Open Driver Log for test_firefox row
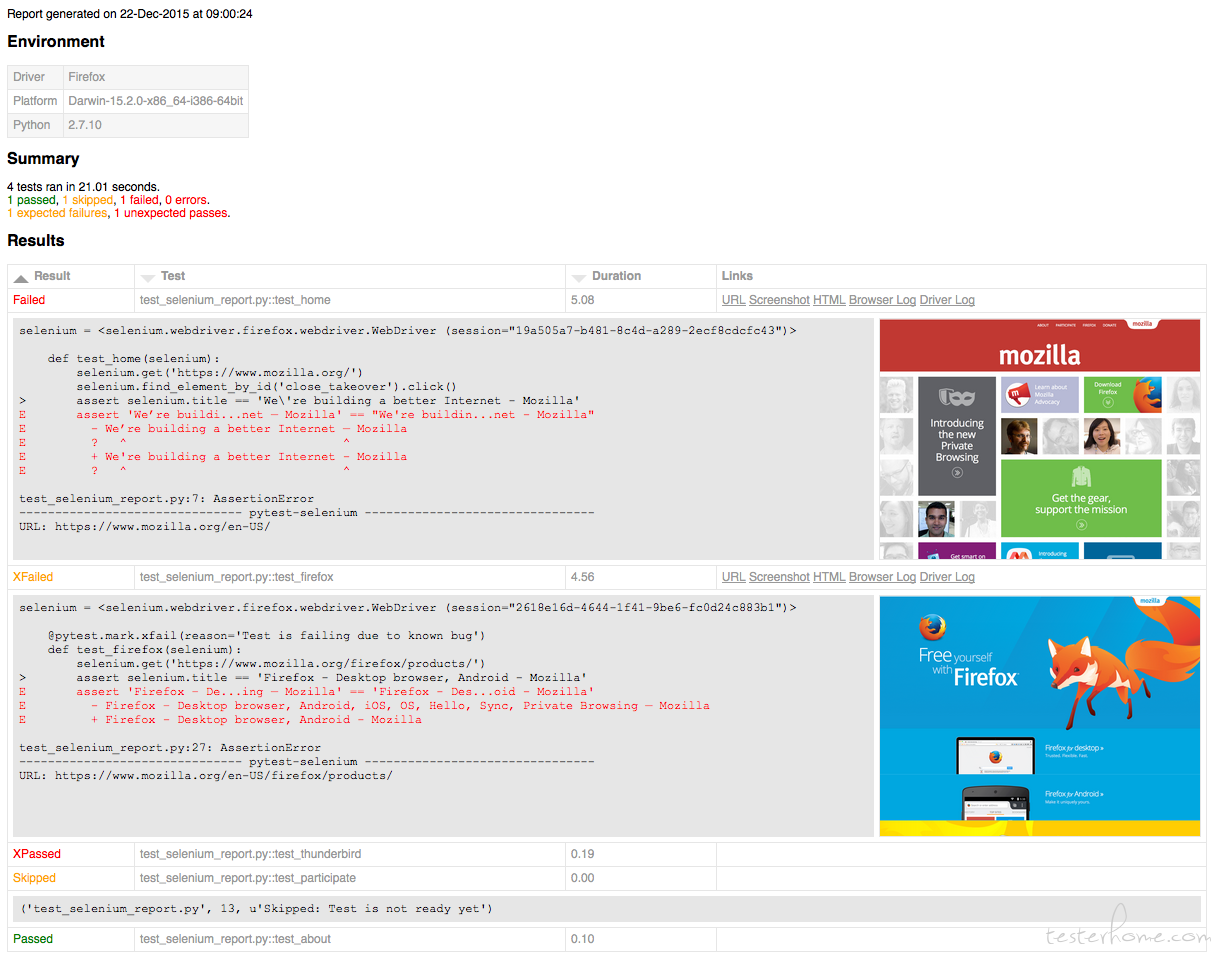This screenshot has width=1214, height=961. 947,577
